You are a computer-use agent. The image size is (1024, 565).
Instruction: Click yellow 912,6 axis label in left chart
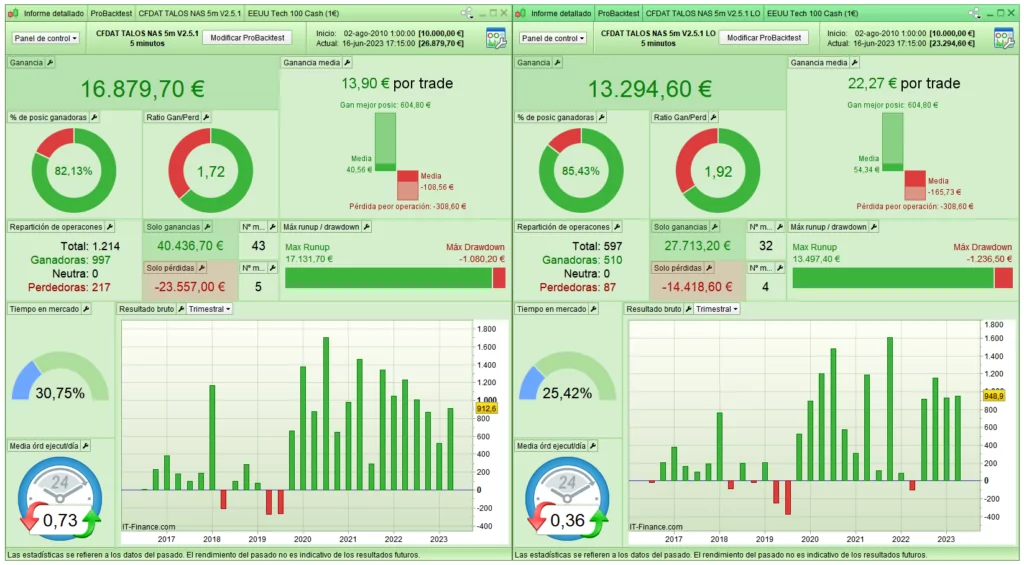pos(487,408)
